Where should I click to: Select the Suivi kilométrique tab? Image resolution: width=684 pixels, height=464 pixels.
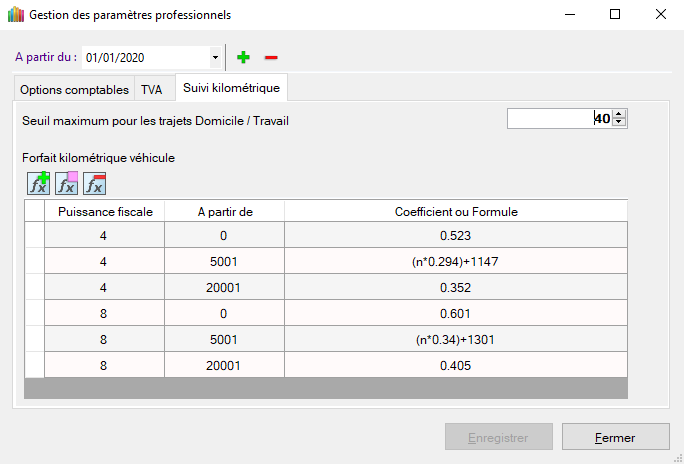(x=231, y=88)
